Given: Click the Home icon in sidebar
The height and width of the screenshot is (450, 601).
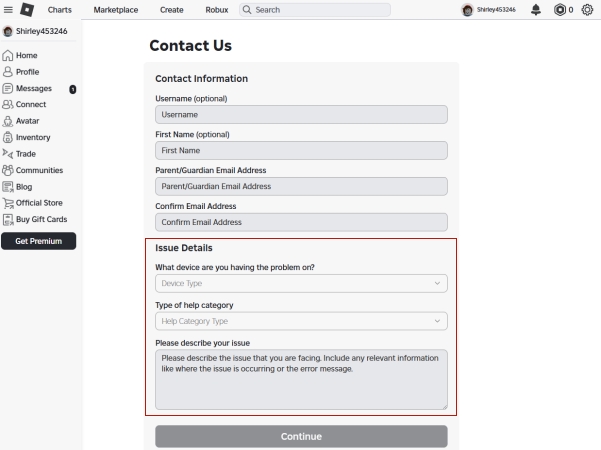Looking at the screenshot, I should click(x=9, y=57).
